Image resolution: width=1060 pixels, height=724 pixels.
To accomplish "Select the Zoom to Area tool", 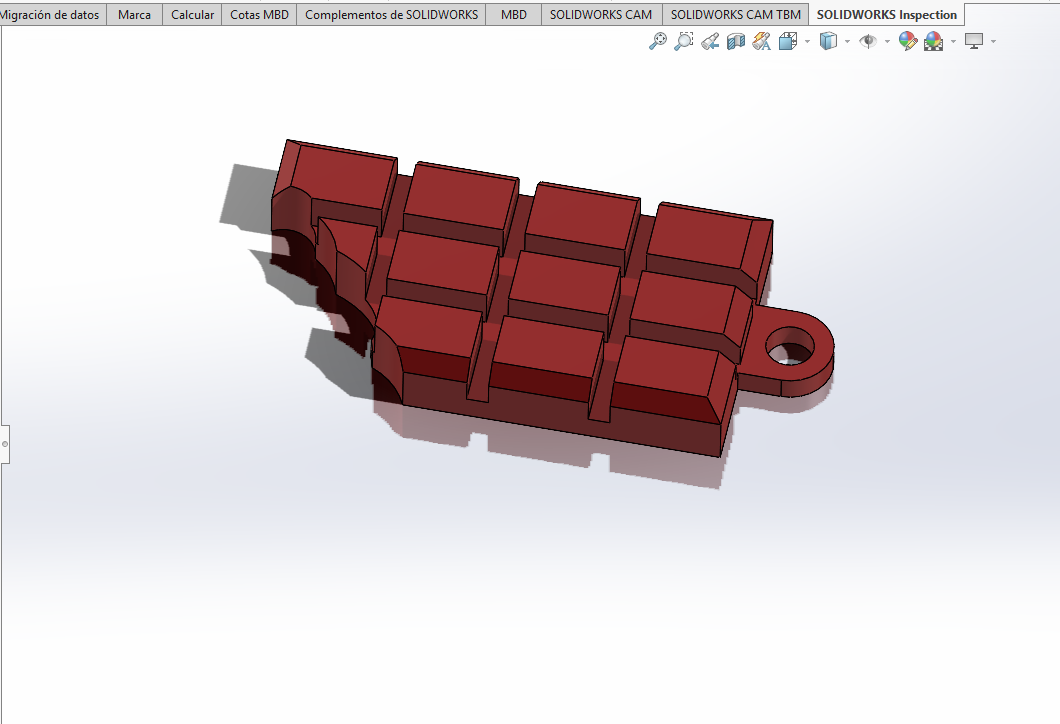I will [683, 41].
